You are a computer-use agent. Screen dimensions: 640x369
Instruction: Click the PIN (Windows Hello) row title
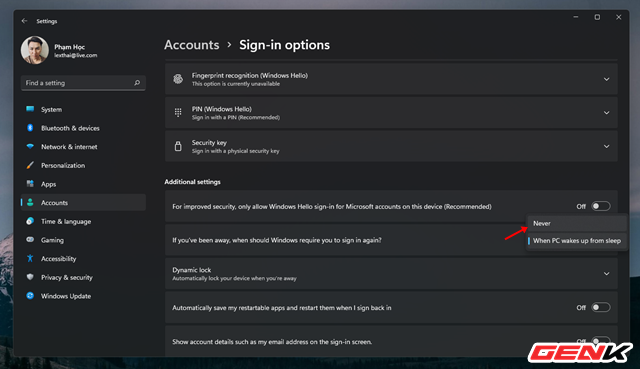click(222, 109)
